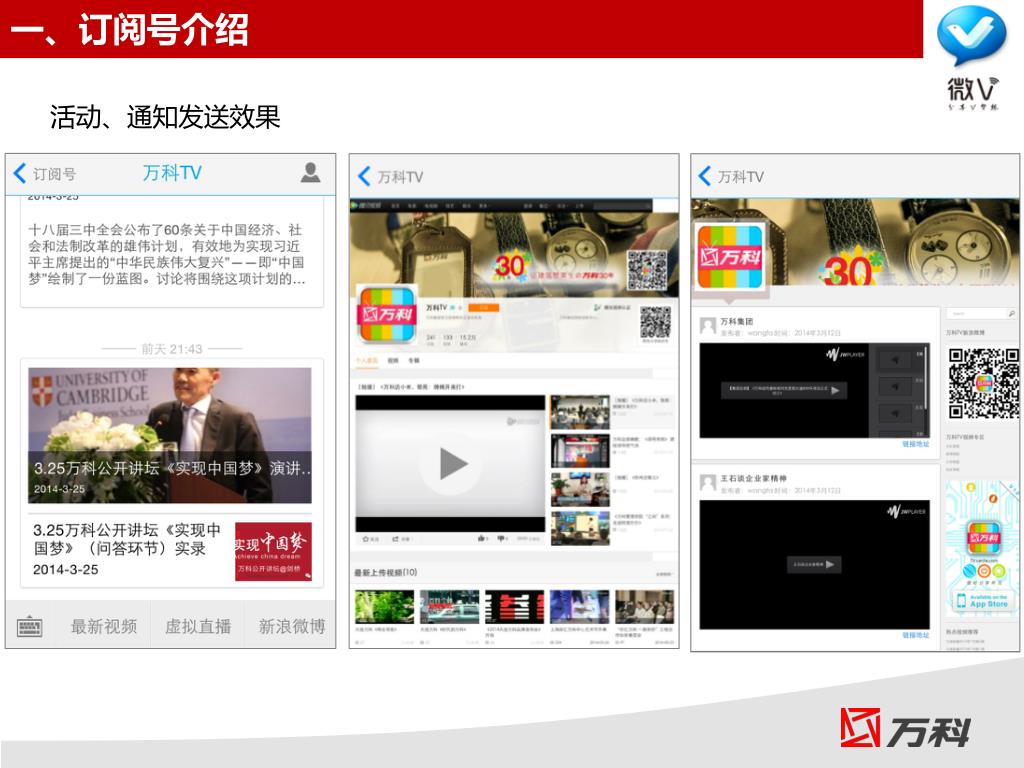Viewport: 1024px width, 768px height.
Task: Click the 万科 TV logo in the right phone screen
Action: (729, 257)
